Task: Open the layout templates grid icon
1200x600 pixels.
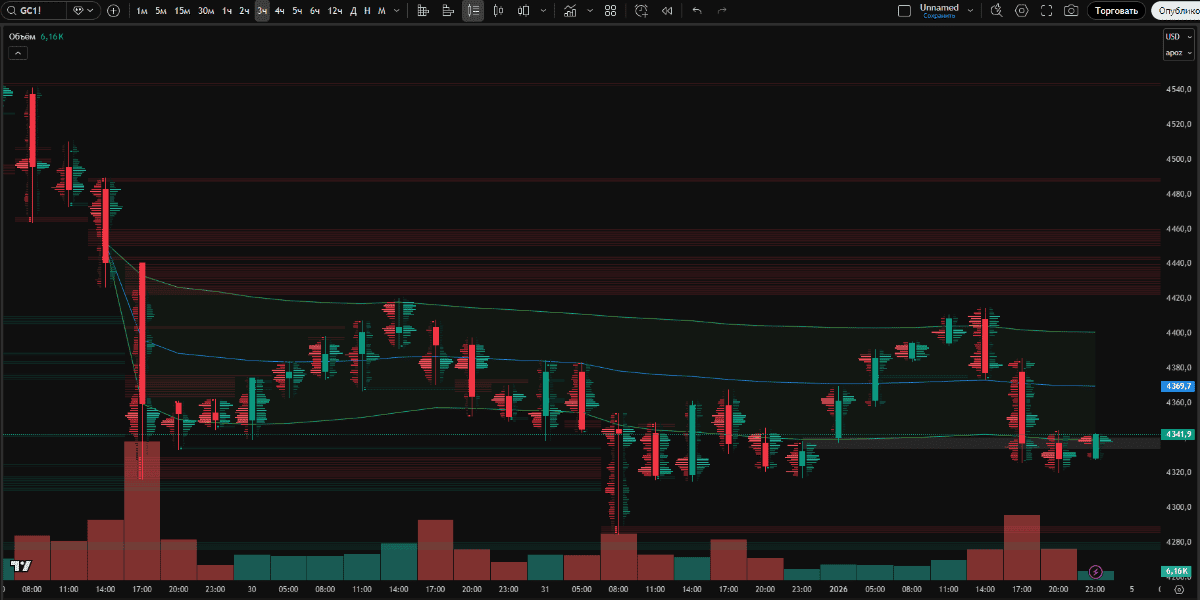Action: point(610,11)
